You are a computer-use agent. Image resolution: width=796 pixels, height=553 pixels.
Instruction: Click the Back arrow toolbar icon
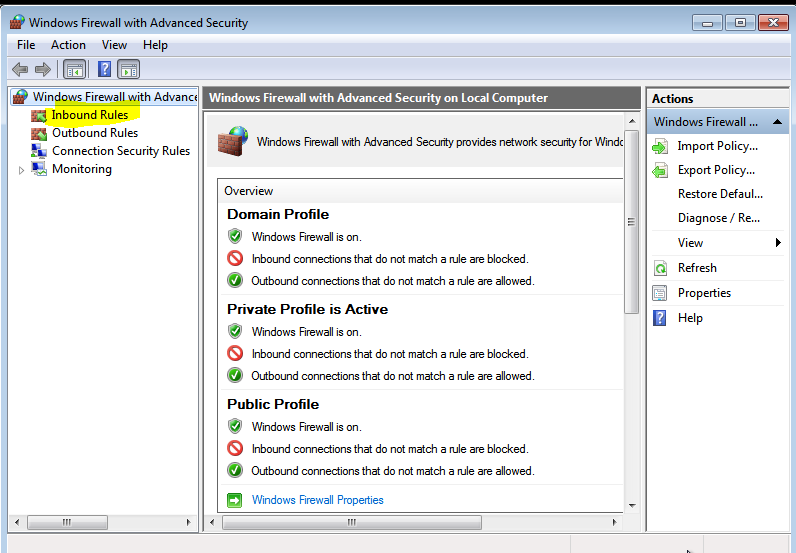click(x=20, y=69)
